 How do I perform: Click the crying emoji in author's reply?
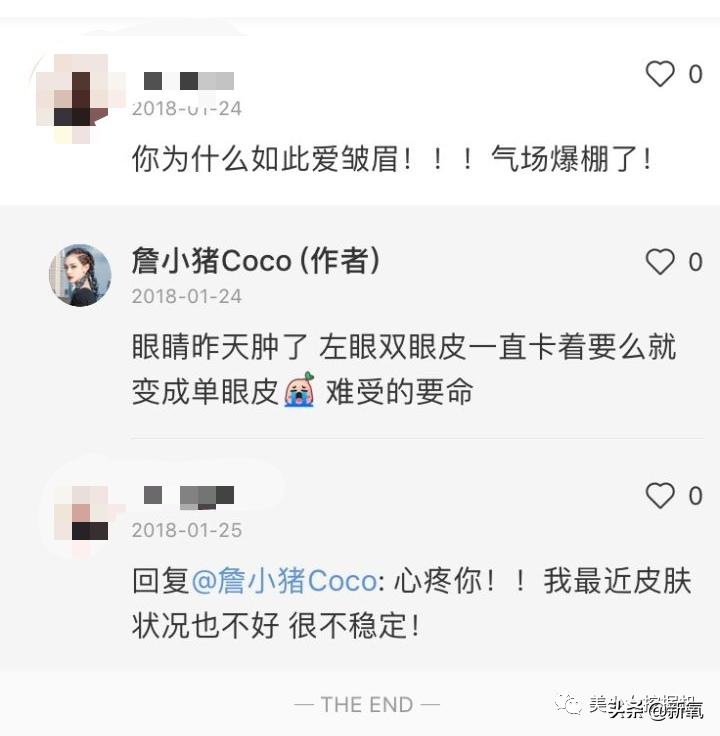(x=299, y=390)
